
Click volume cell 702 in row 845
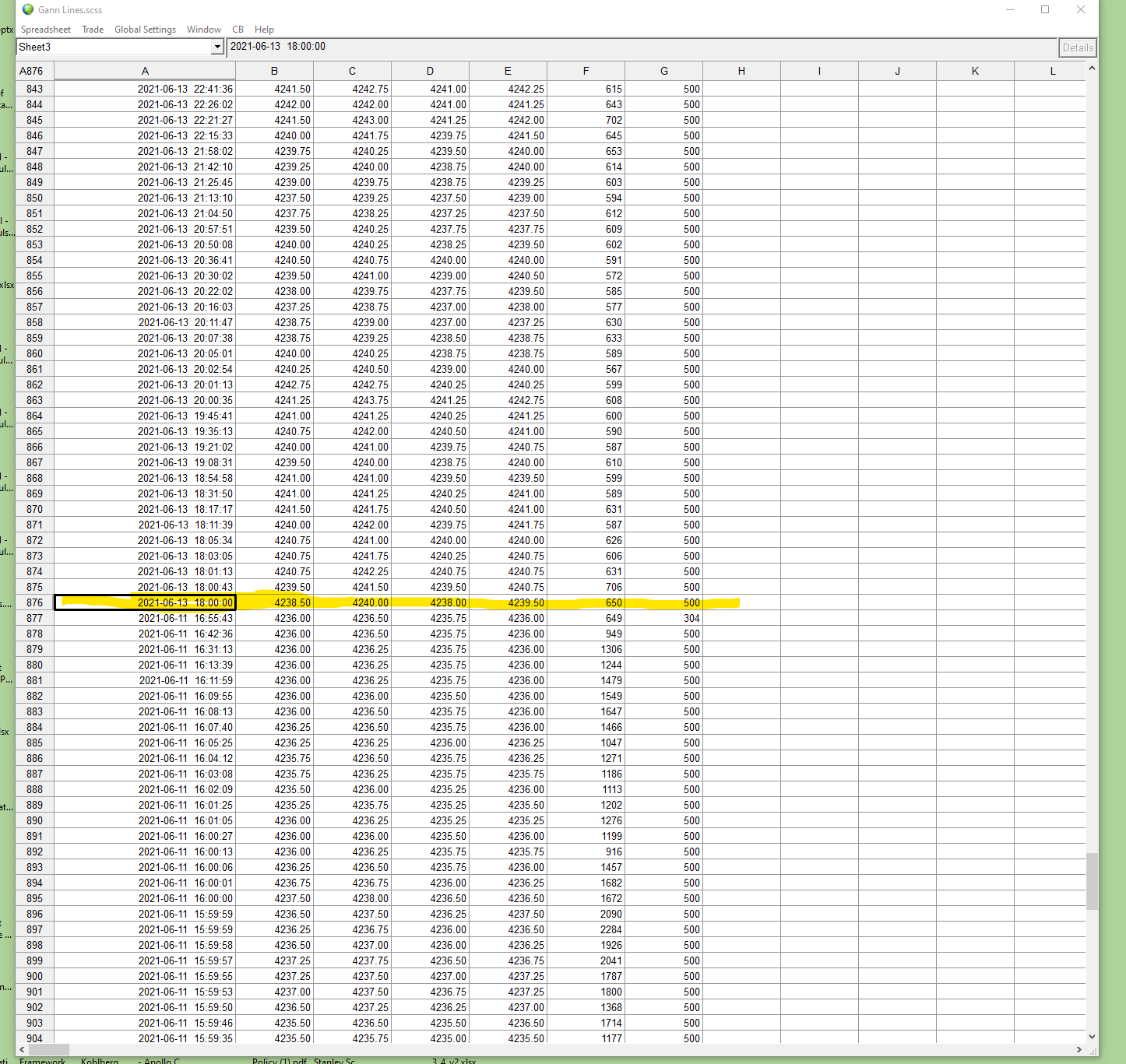[x=586, y=120]
